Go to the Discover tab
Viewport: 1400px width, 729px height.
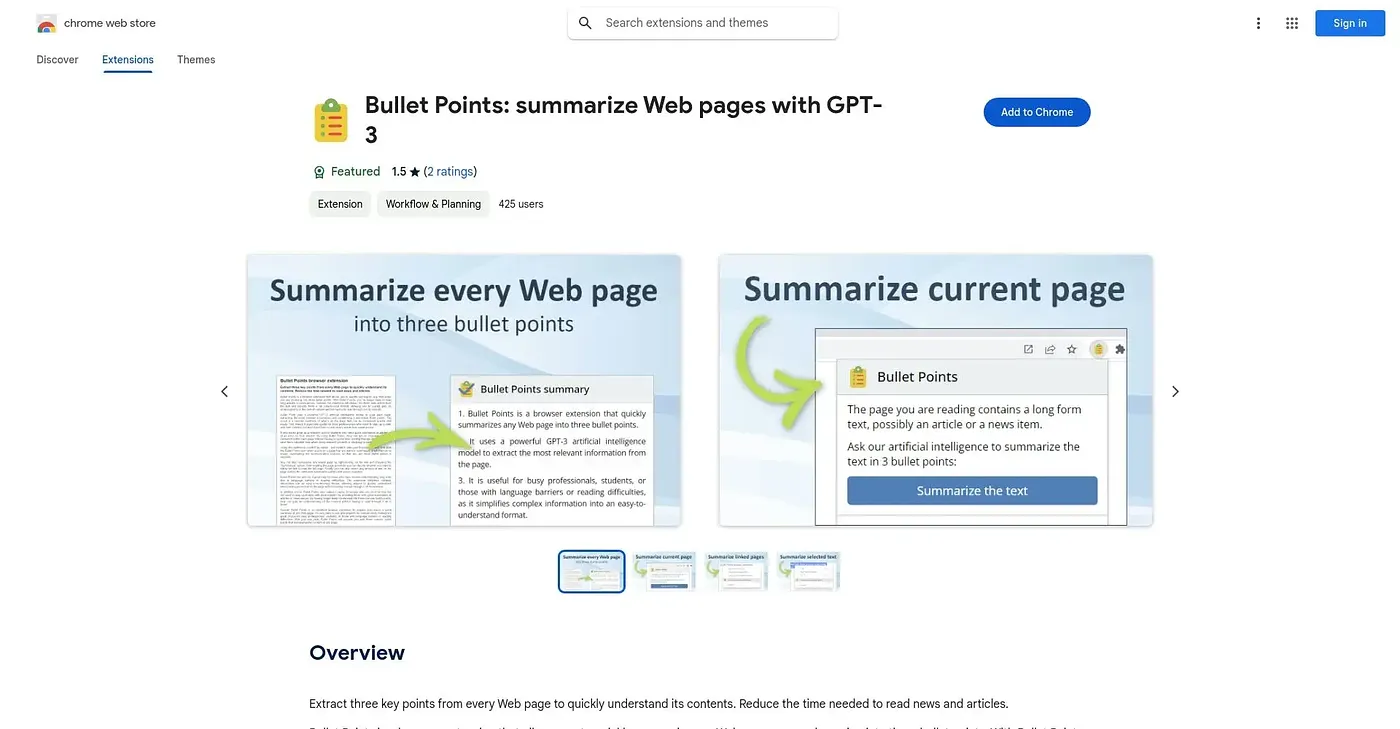(x=57, y=60)
